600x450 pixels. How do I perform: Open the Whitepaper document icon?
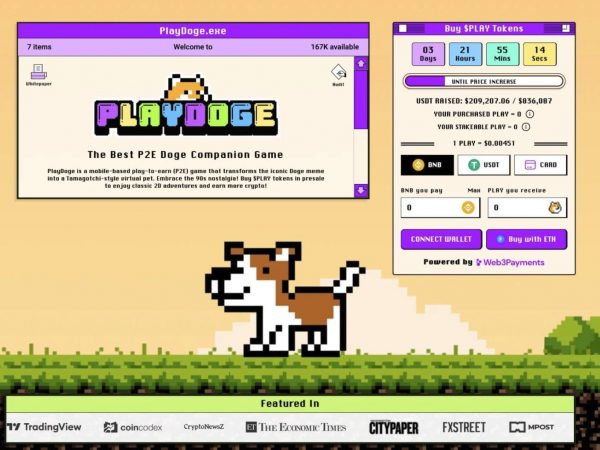[39, 75]
